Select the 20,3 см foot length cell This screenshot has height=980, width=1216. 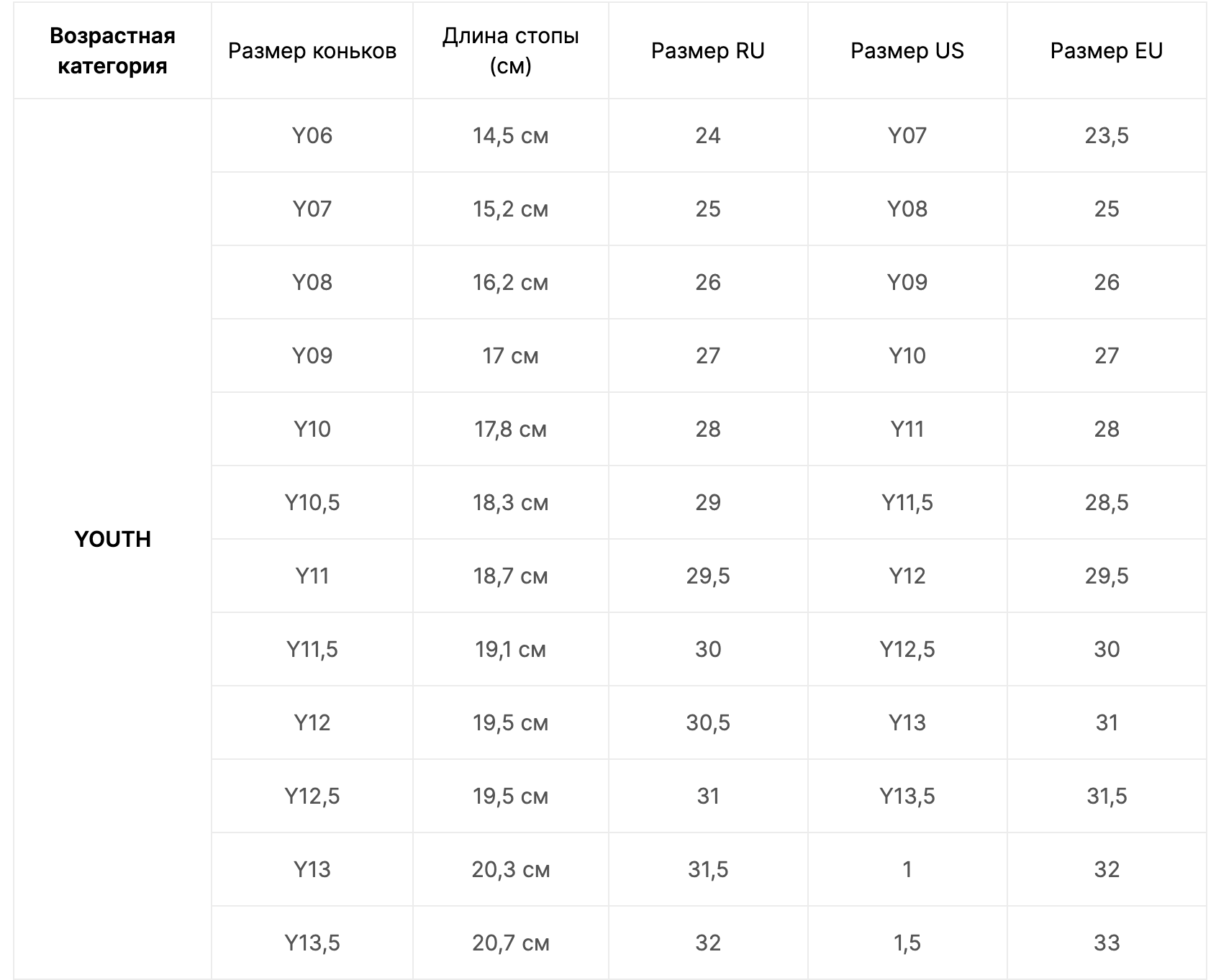click(510, 870)
